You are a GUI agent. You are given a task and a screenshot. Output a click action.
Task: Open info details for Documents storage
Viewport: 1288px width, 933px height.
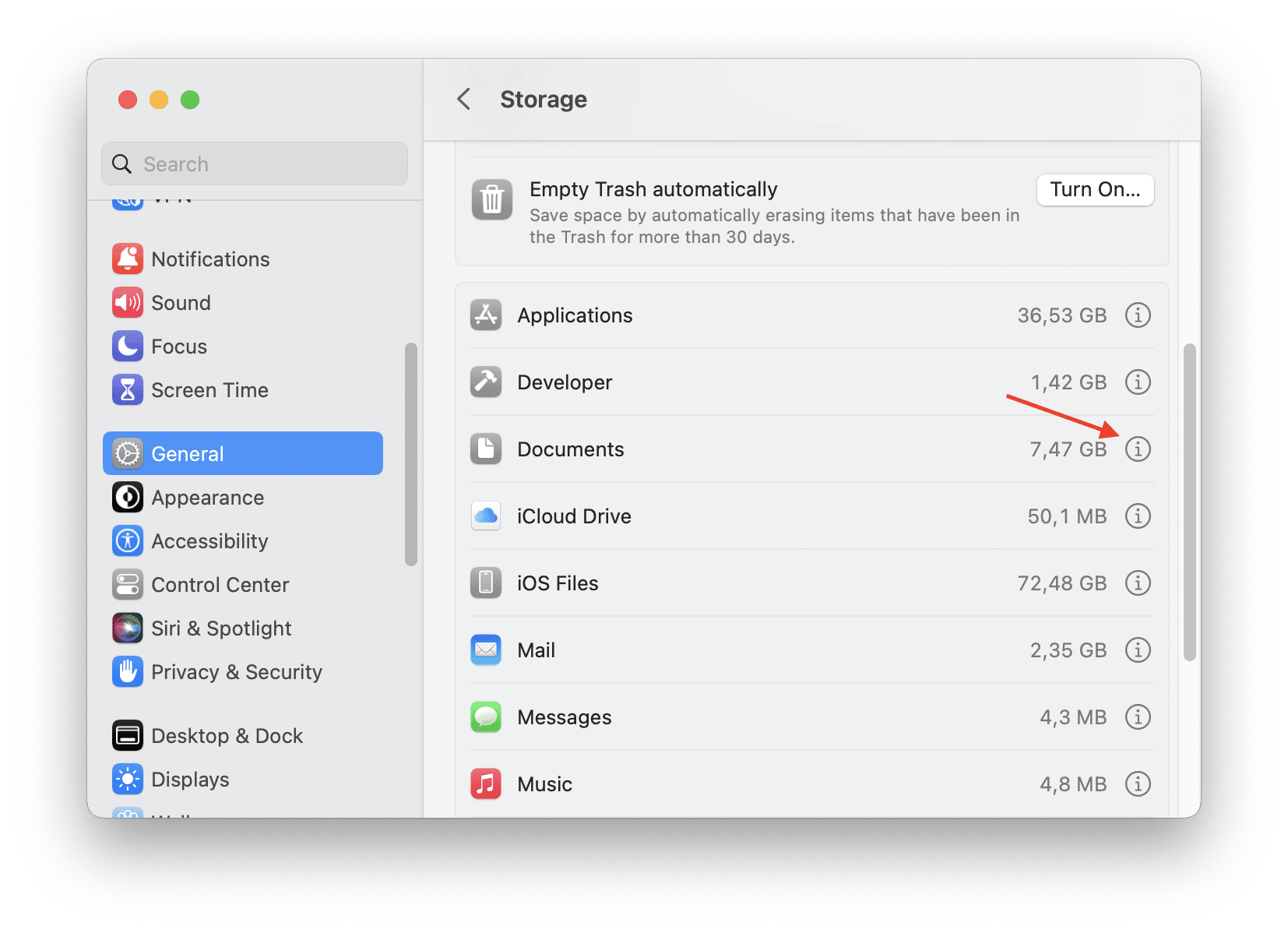(x=1138, y=449)
